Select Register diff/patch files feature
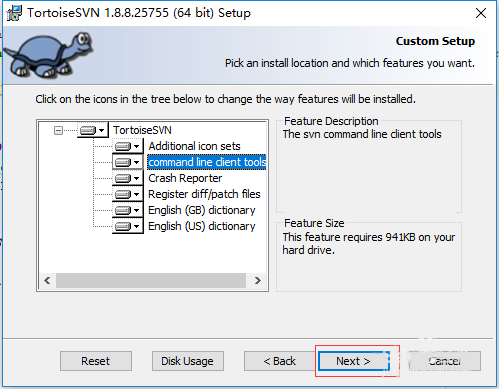 tap(204, 194)
